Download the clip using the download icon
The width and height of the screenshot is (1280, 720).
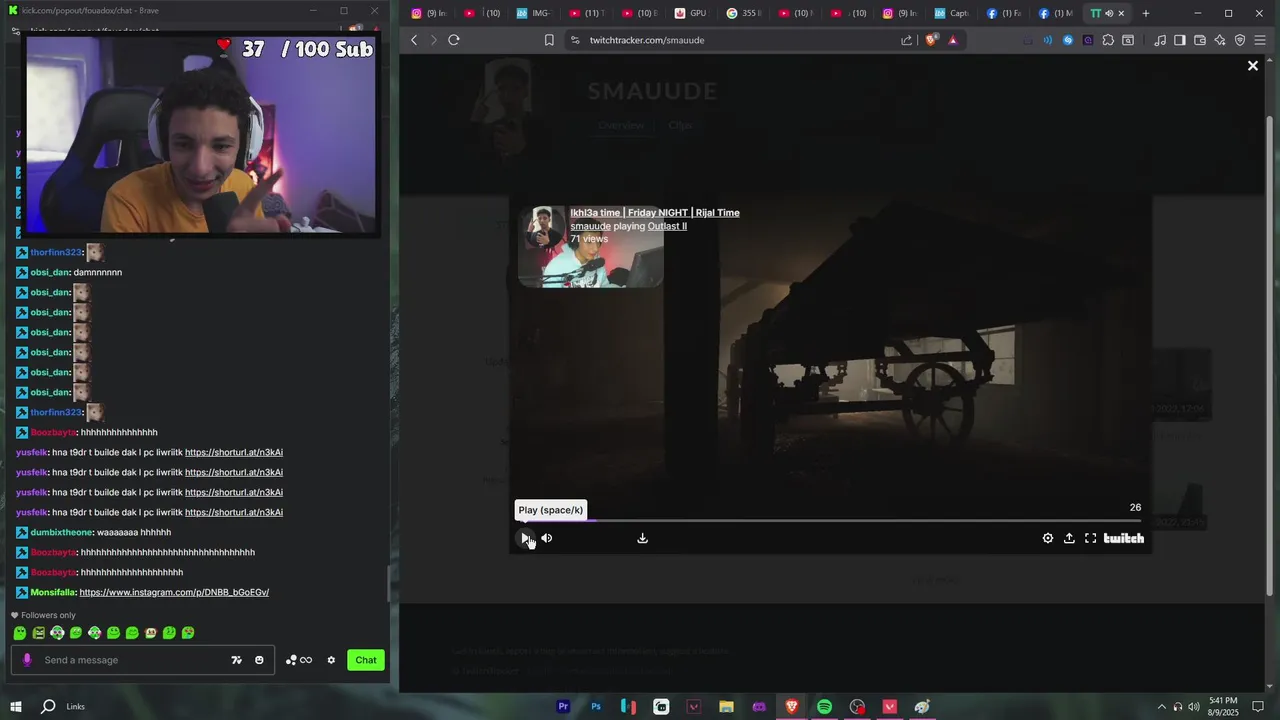[x=642, y=538]
